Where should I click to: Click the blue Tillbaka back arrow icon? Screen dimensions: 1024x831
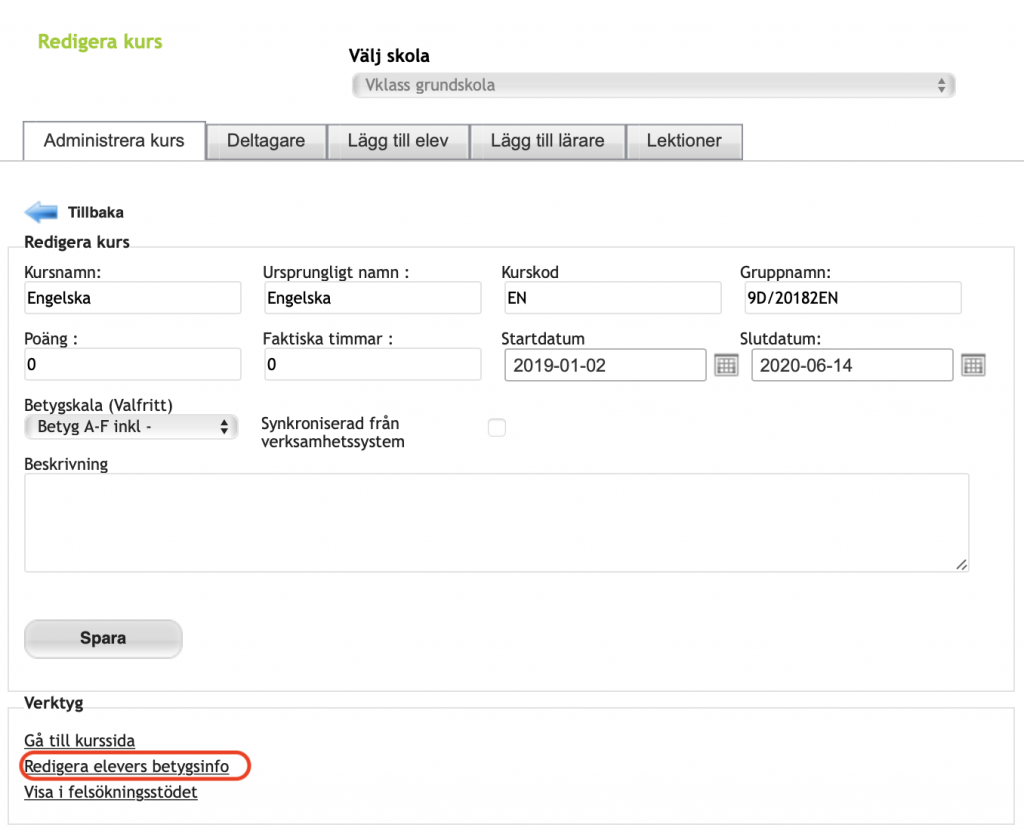pos(40,212)
